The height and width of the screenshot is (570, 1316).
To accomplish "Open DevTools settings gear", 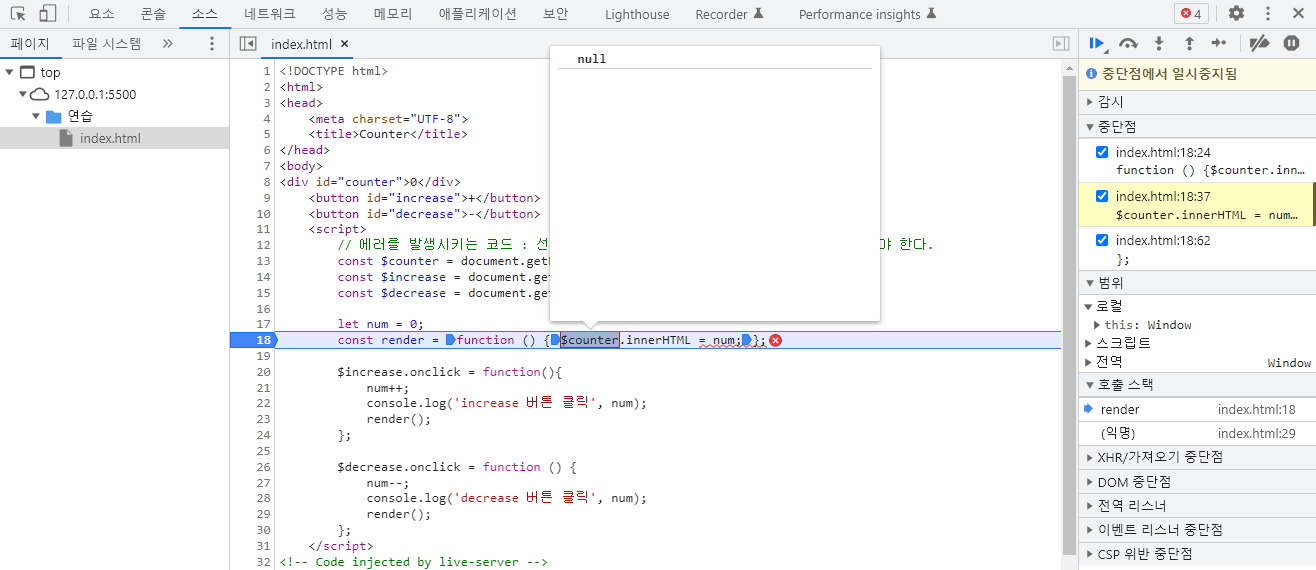I will [1237, 14].
